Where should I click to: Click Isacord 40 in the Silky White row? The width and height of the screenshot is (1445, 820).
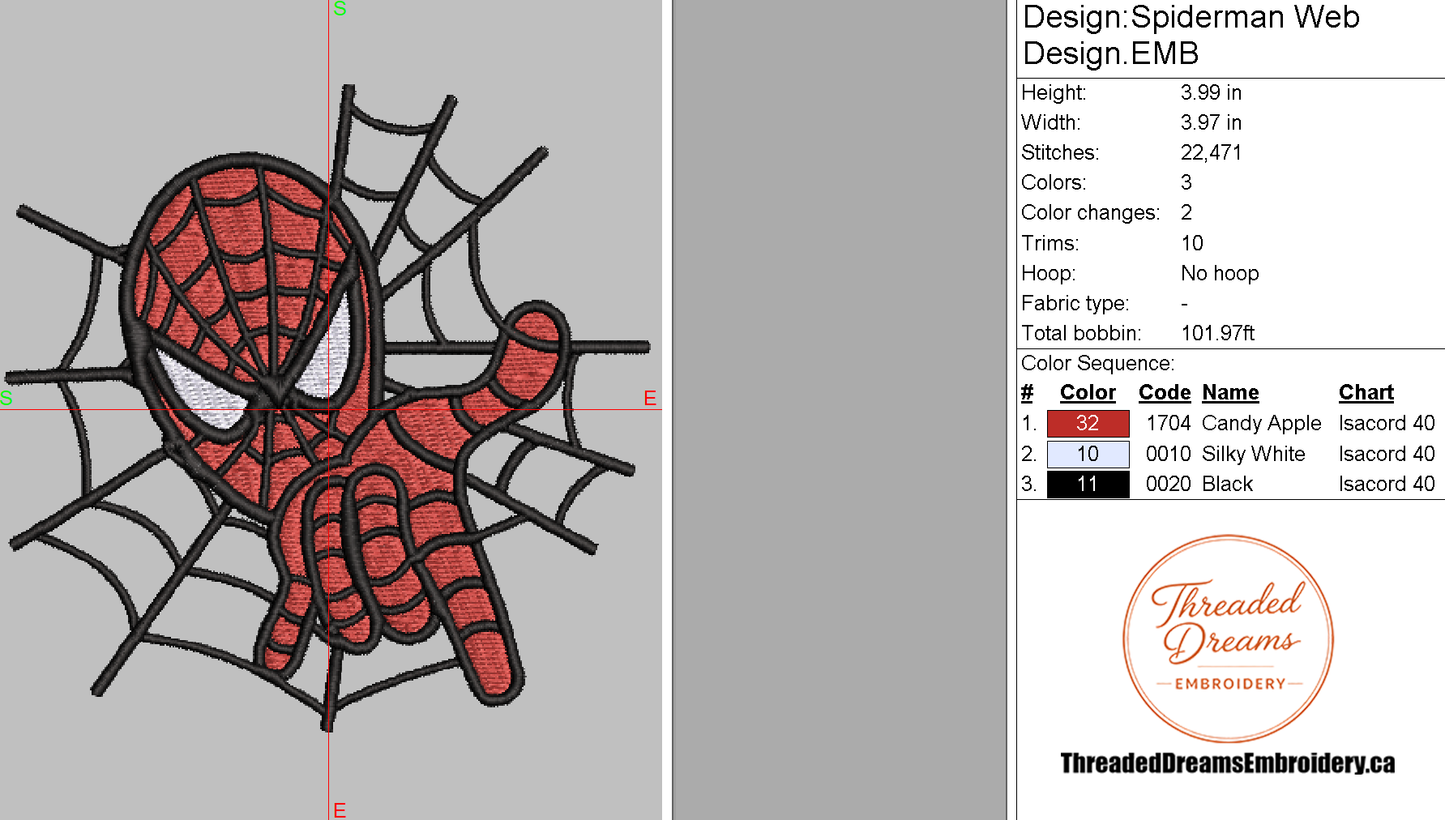pyautogui.click(x=1387, y=454)
